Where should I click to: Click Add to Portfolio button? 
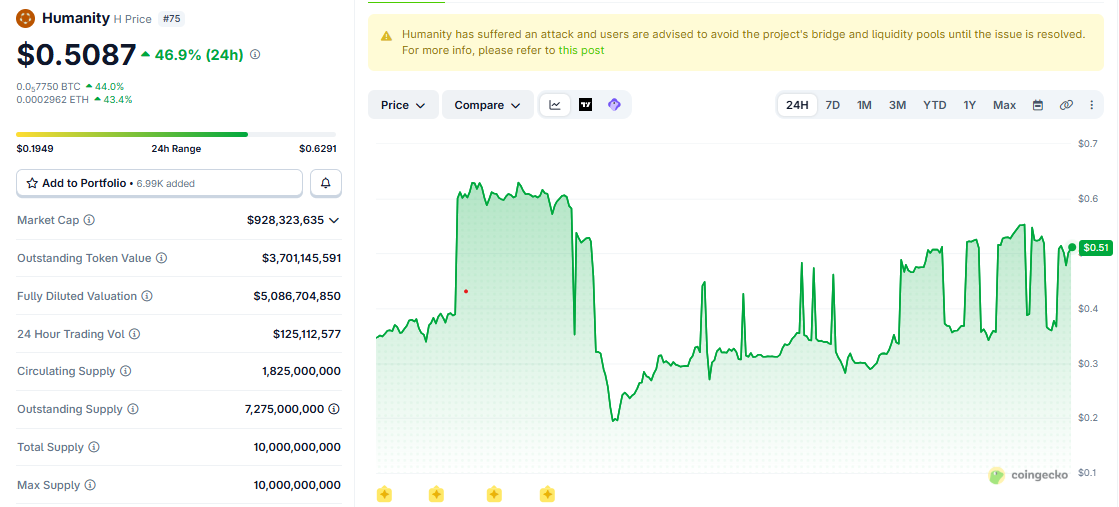(160, 184)
